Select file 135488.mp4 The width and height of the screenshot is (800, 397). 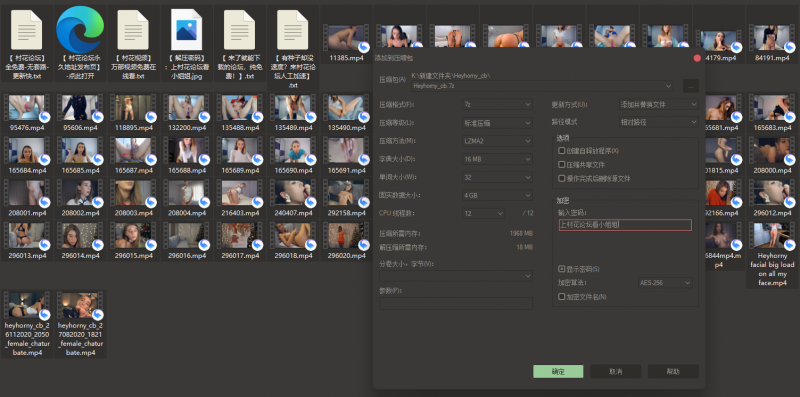[x=239, y=113]
